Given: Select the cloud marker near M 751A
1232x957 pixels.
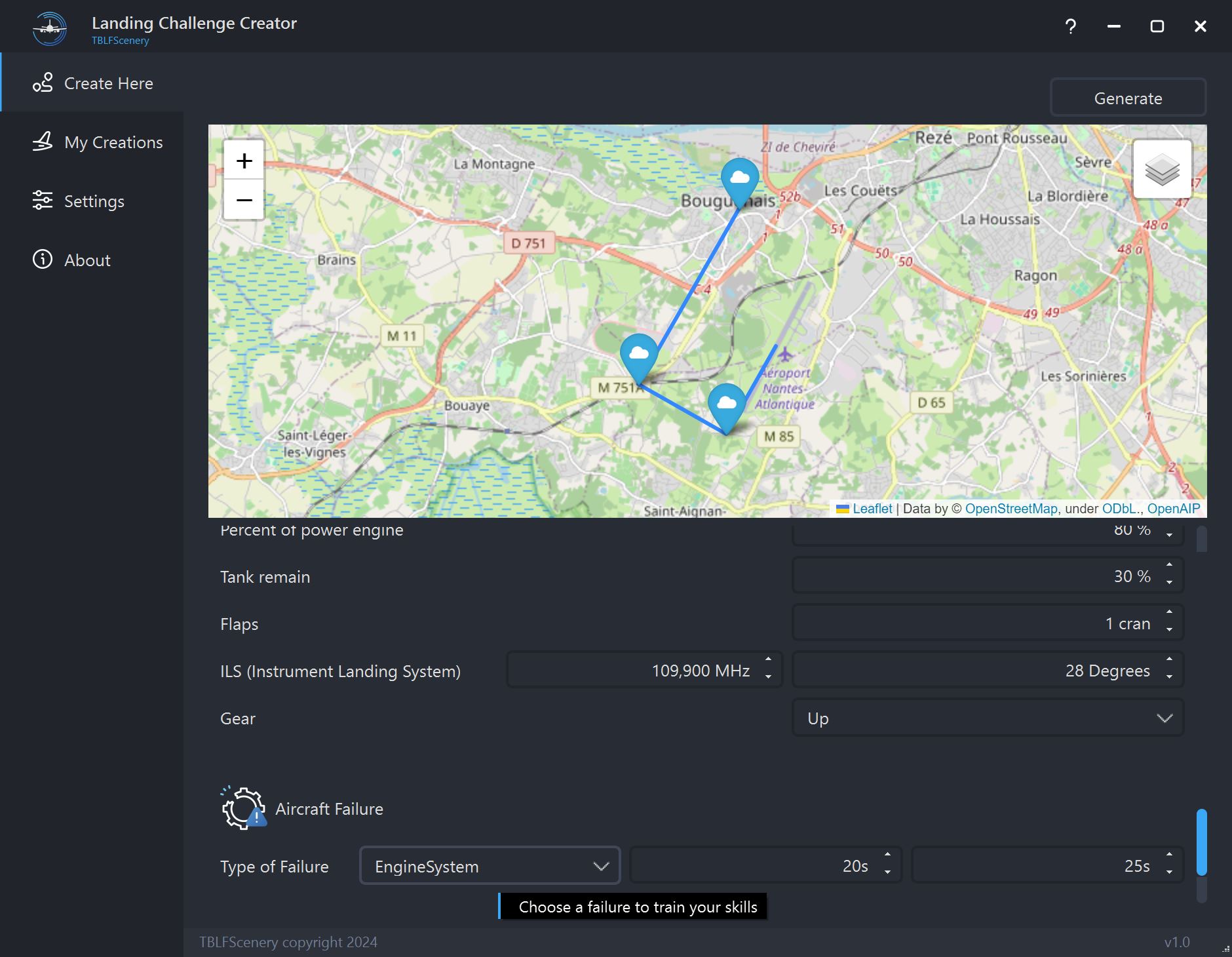Looking at the screenshot, I should pyautogui.click(x=639, y=355).
